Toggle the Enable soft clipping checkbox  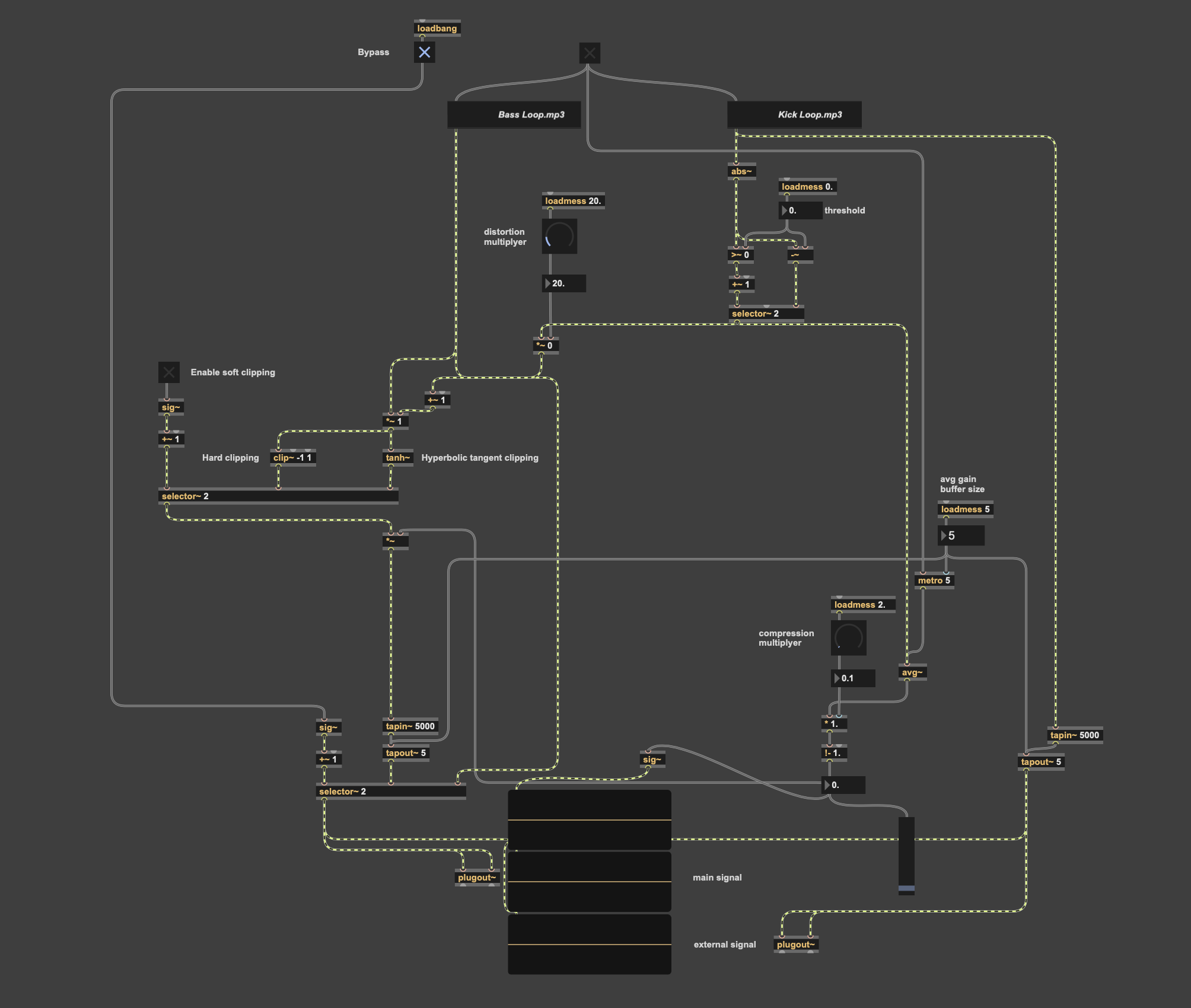(168, 372)
